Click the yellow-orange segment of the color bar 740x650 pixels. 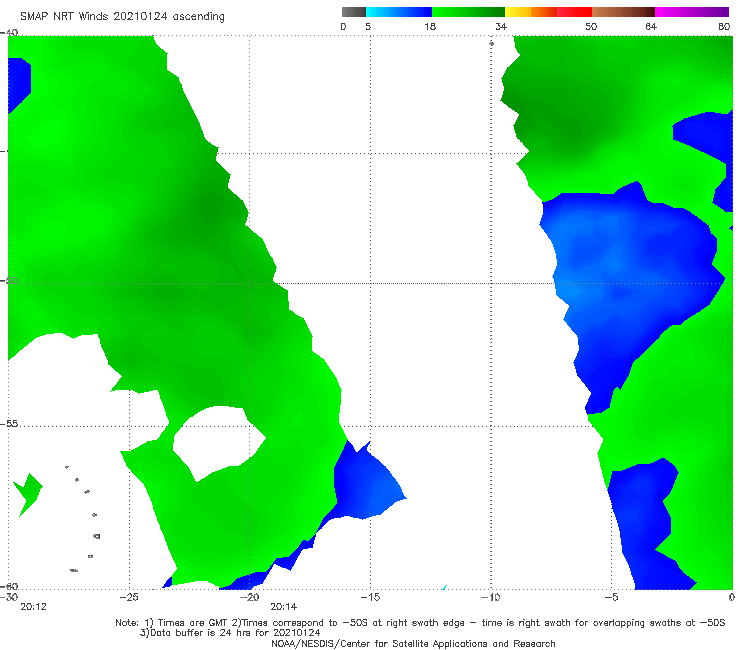click(x=530, y=12)
